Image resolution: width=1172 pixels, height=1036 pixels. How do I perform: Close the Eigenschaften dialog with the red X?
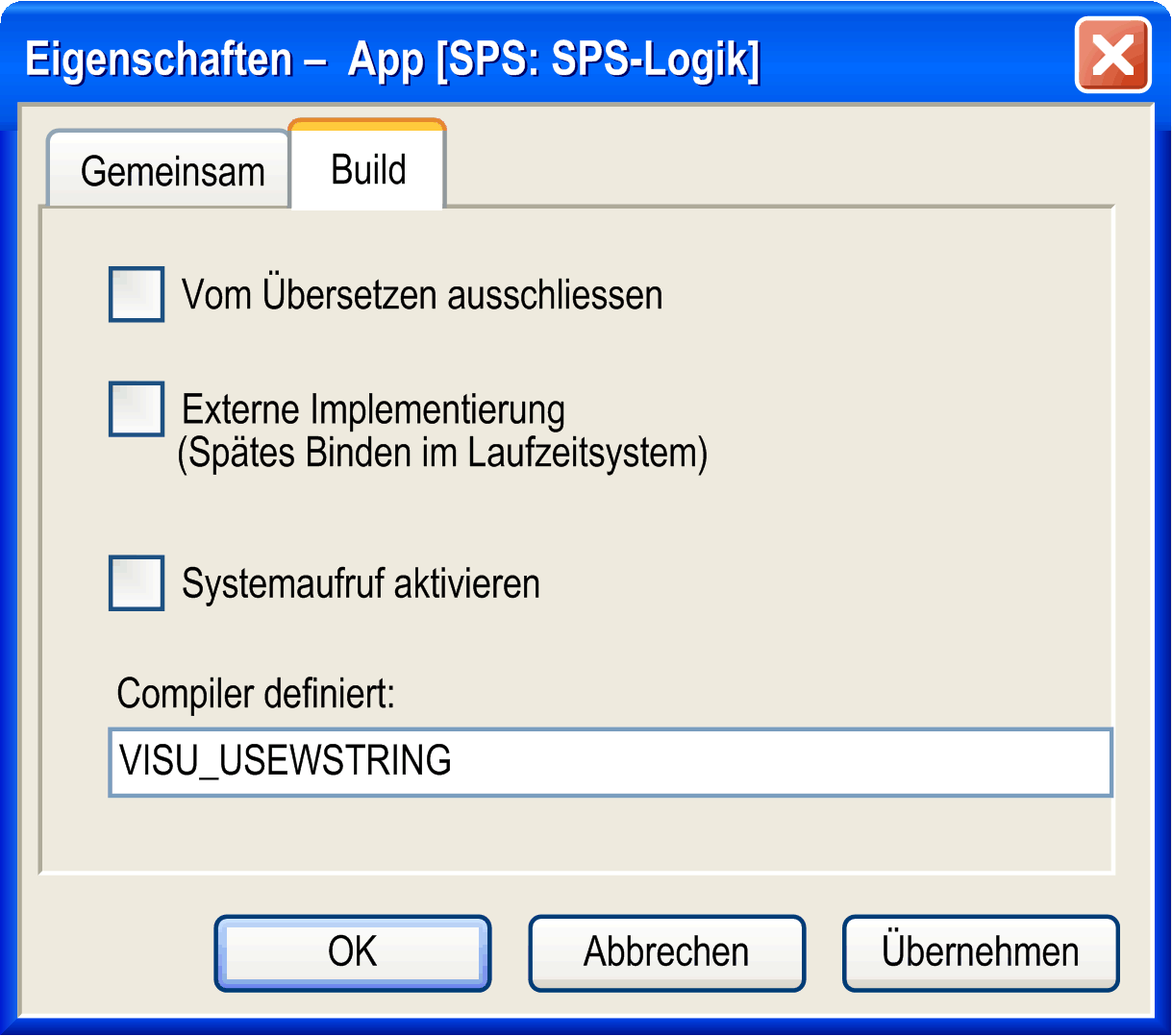1112,55
